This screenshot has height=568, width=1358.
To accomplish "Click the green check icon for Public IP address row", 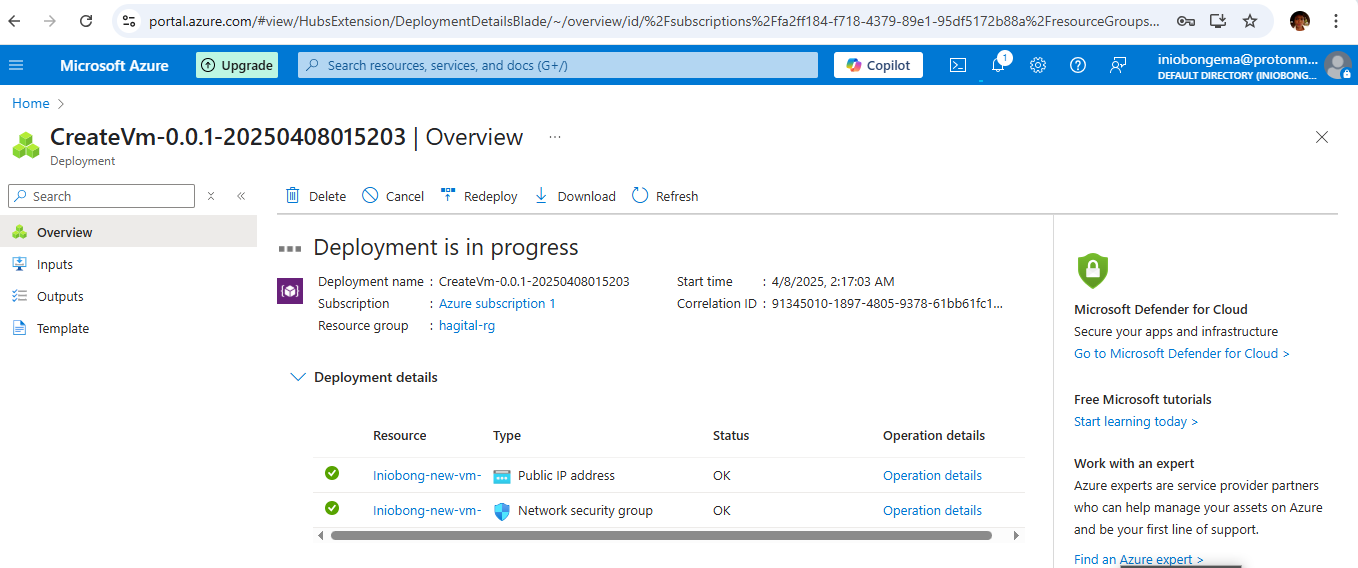I will tap(332, 474).
